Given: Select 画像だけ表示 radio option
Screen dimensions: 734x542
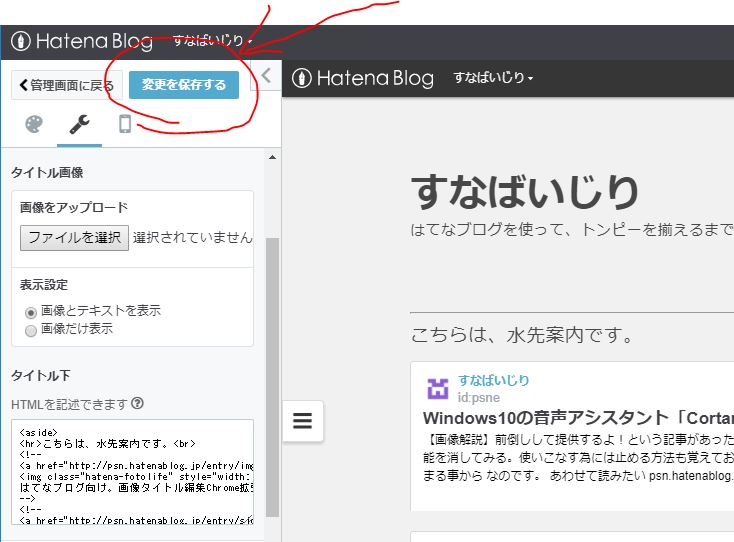Looking at the screenshot, I should [x=31, y=330].
